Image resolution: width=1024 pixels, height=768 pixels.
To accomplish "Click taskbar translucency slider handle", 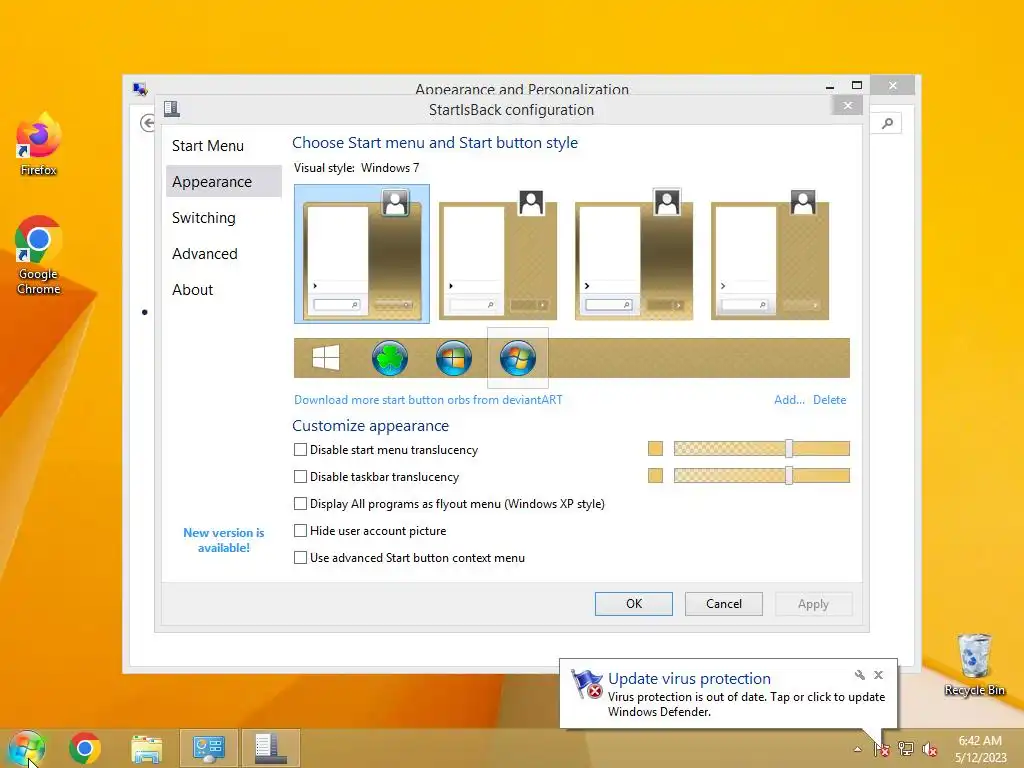I will [x=789, y=475].
